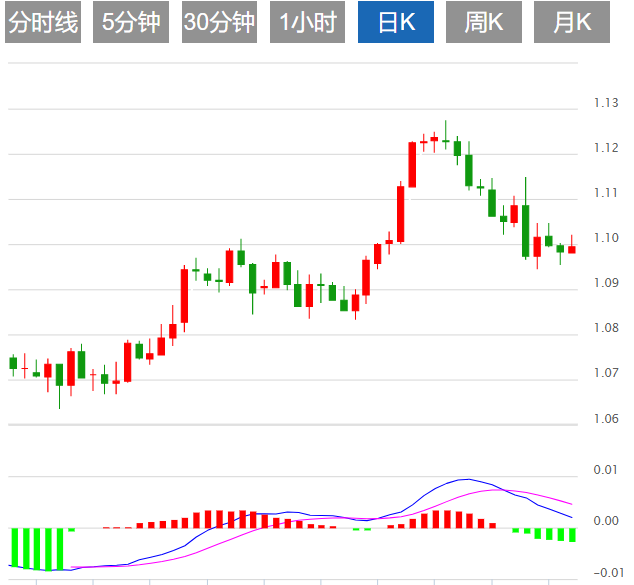Select the 5分钟 interval tab
Screen dimensions: 634x585
(131, 22)
